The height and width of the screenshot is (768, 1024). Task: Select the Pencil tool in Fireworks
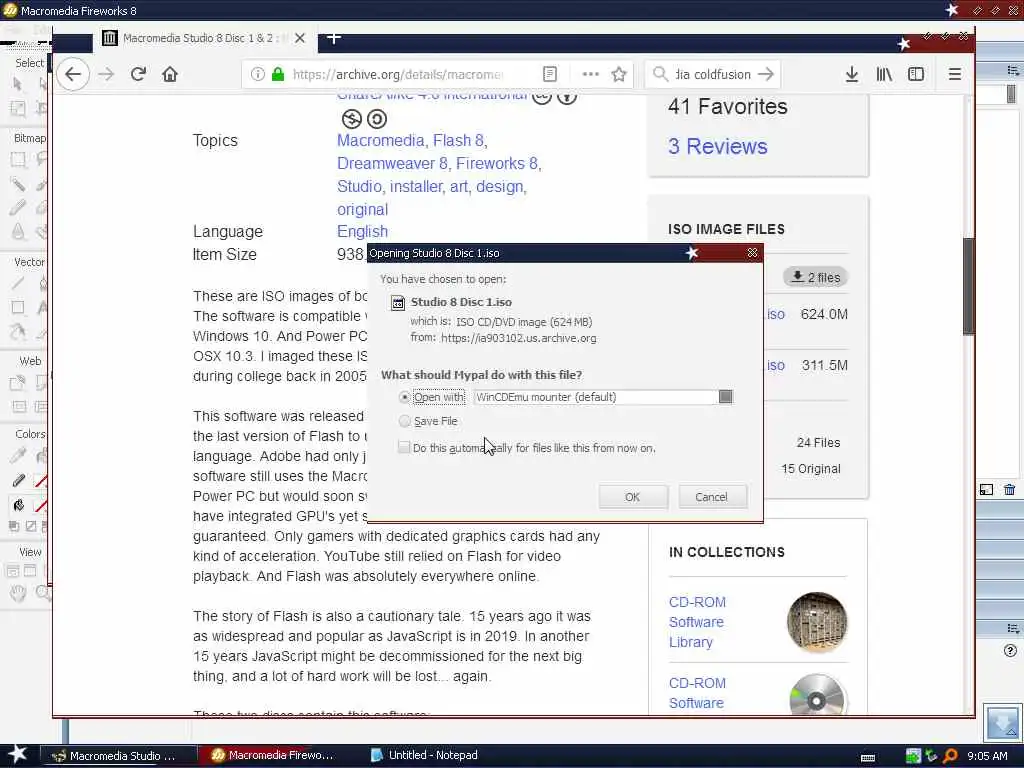pos(18,208)
